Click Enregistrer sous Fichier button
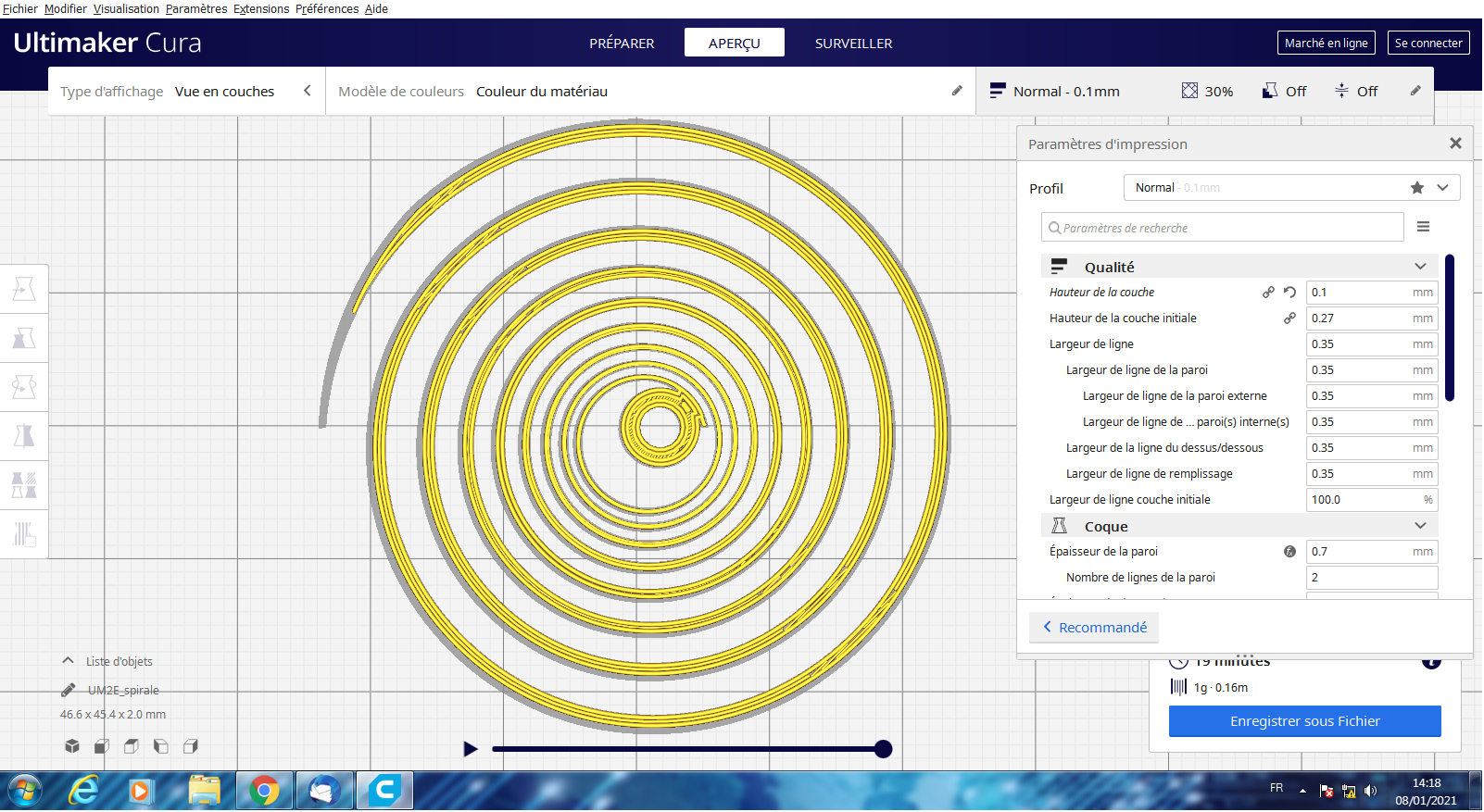Viewport: 1484px width, 812px height. coord(1304,721)
